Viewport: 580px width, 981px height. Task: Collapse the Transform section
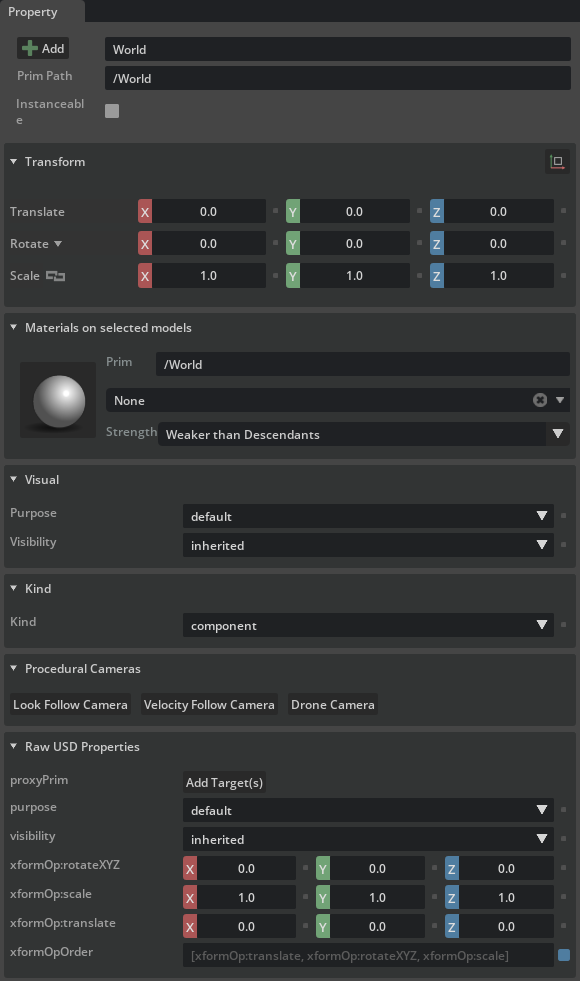pyautogui.click(x=14, y=162)
